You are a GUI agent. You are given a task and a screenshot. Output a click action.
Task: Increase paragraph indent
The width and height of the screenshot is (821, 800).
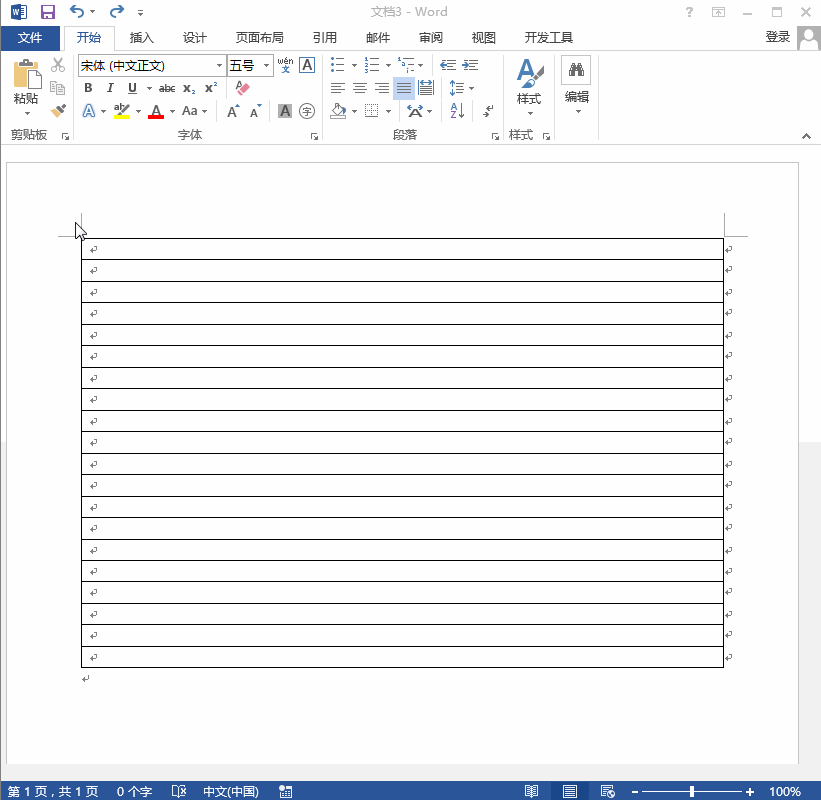470,65
